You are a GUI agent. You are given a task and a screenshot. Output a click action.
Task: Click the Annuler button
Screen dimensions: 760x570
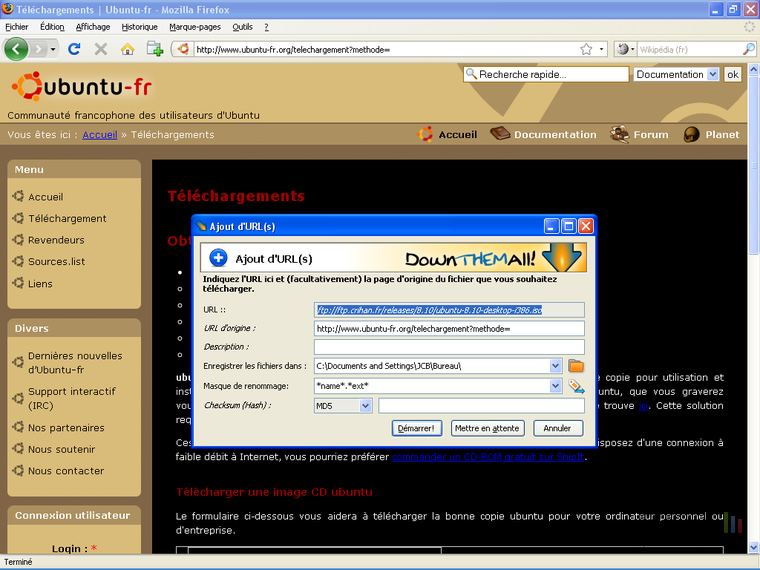click(x=557, y=428)
